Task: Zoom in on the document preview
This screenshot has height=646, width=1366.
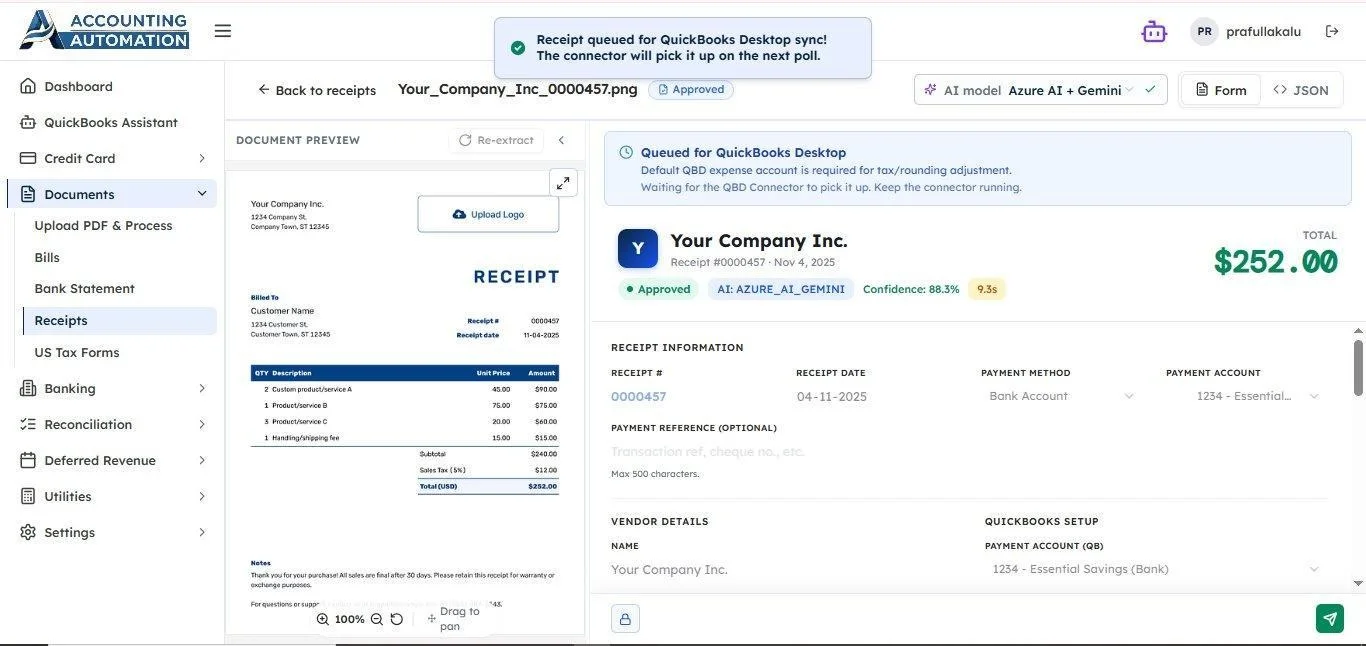Action: tap(323, 619)
